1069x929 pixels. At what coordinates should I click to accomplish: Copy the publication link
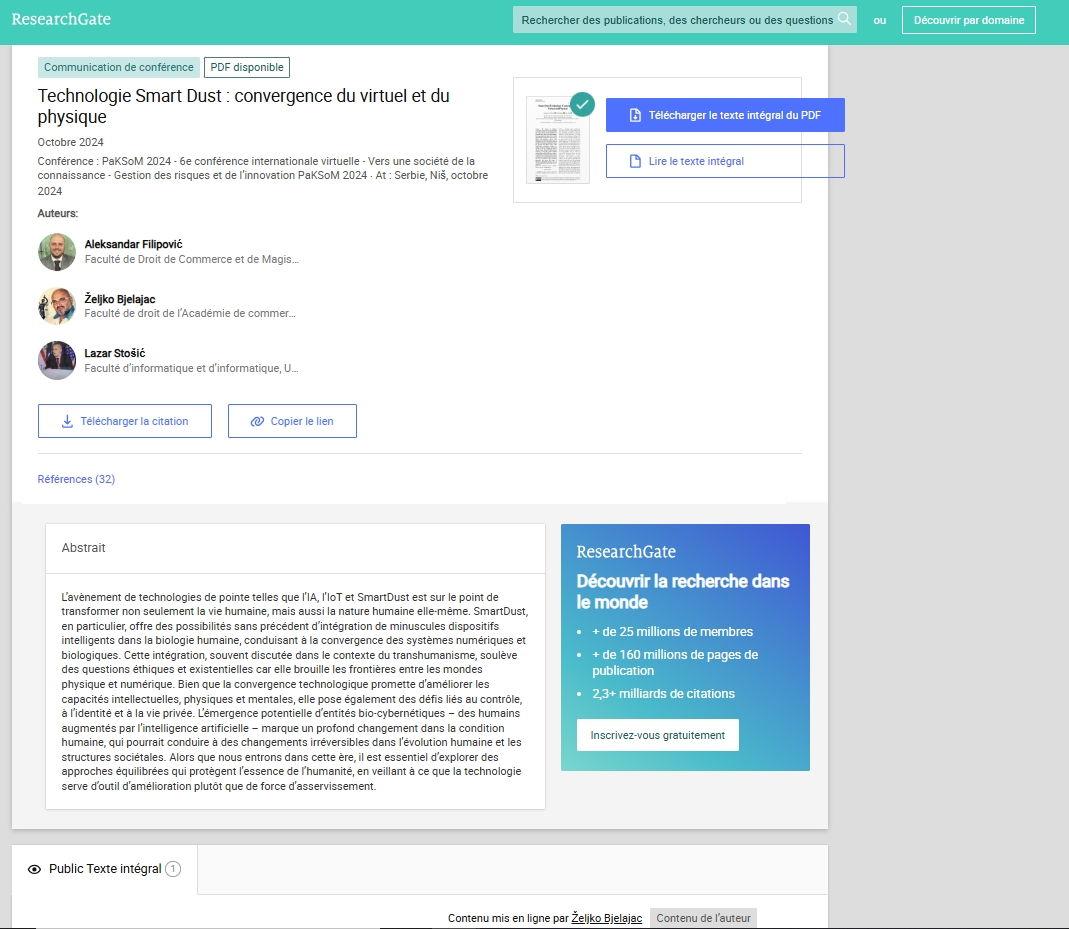click(292, 421)
